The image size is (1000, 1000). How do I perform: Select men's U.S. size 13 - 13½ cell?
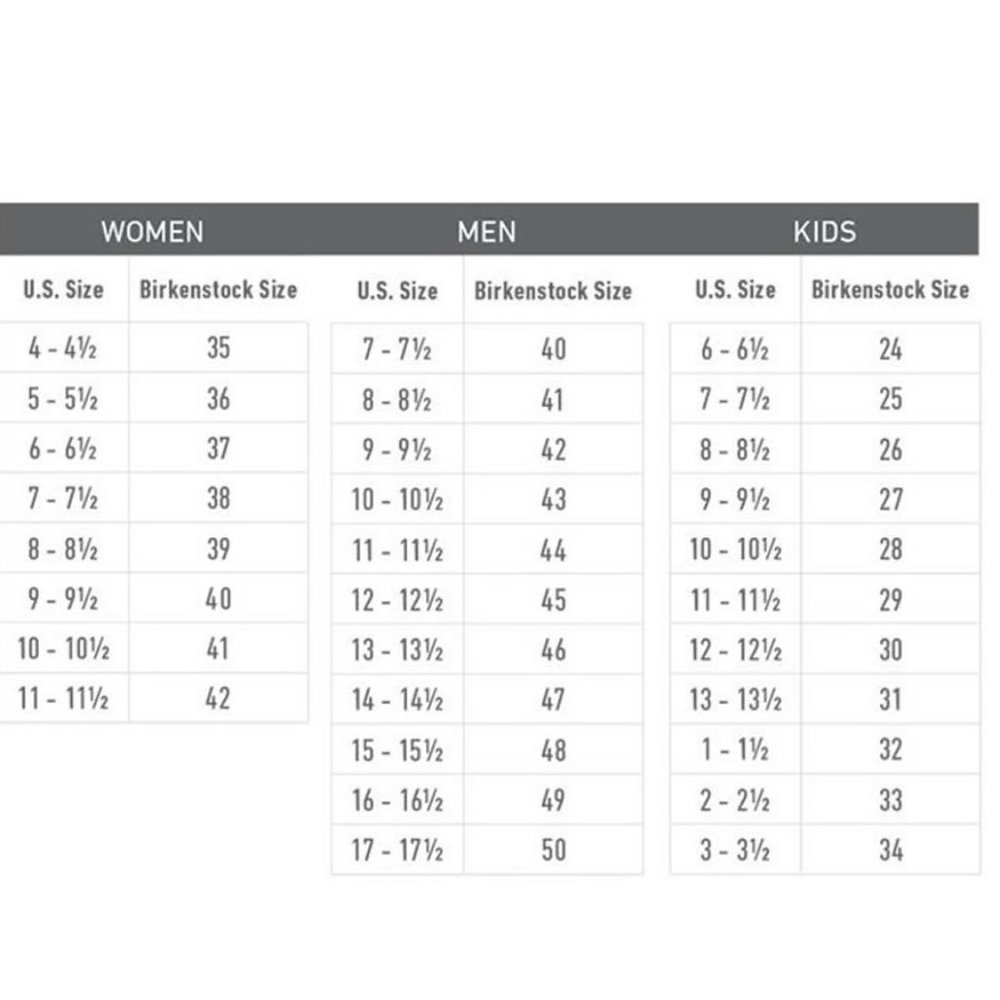click(398, 650)
